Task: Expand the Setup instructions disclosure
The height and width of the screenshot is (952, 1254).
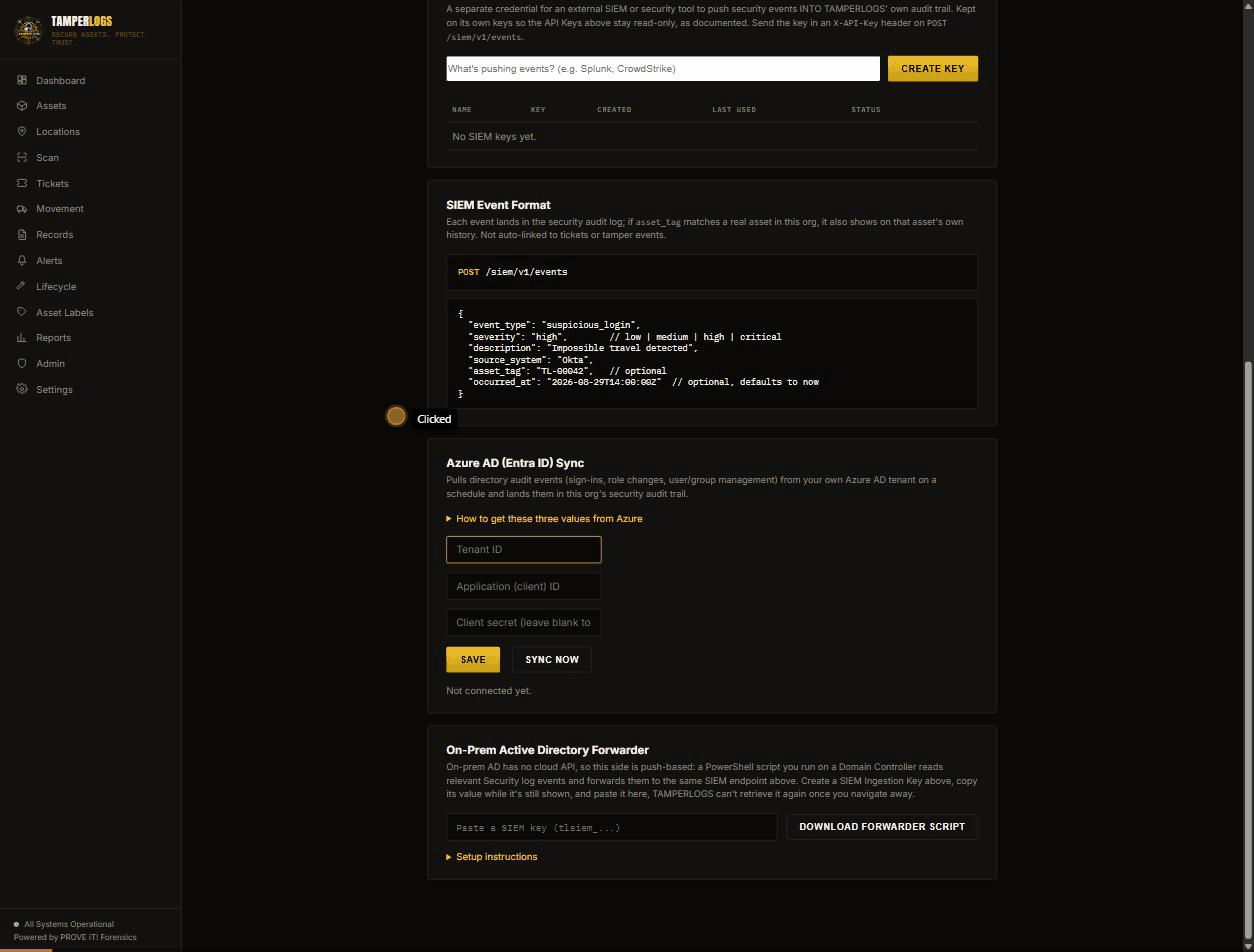Action: 492,856
